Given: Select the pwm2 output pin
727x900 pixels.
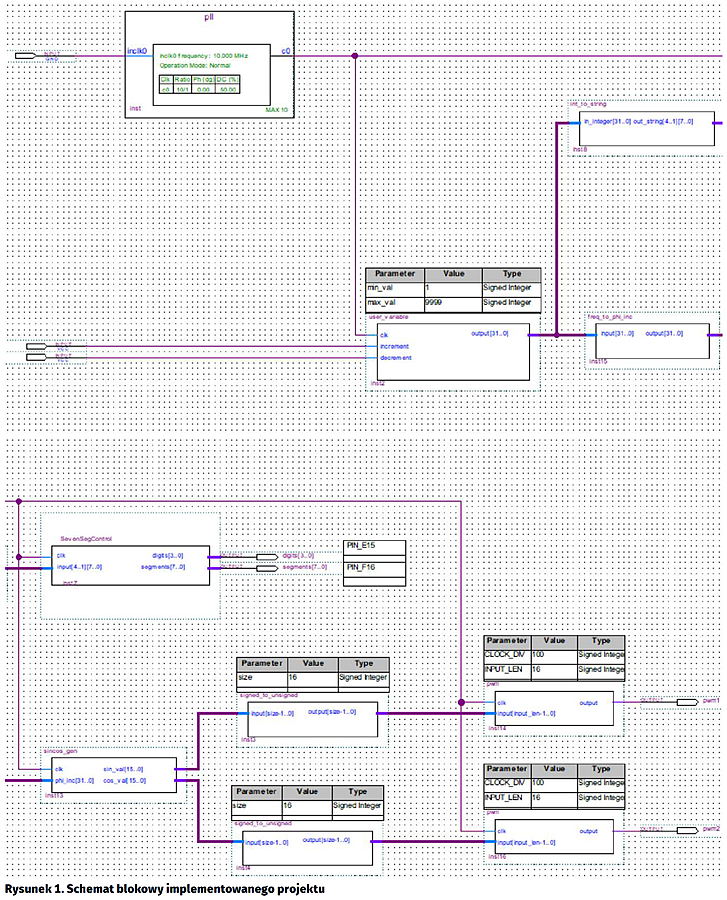Looking at the screenshot, I should tap(686, 830).
